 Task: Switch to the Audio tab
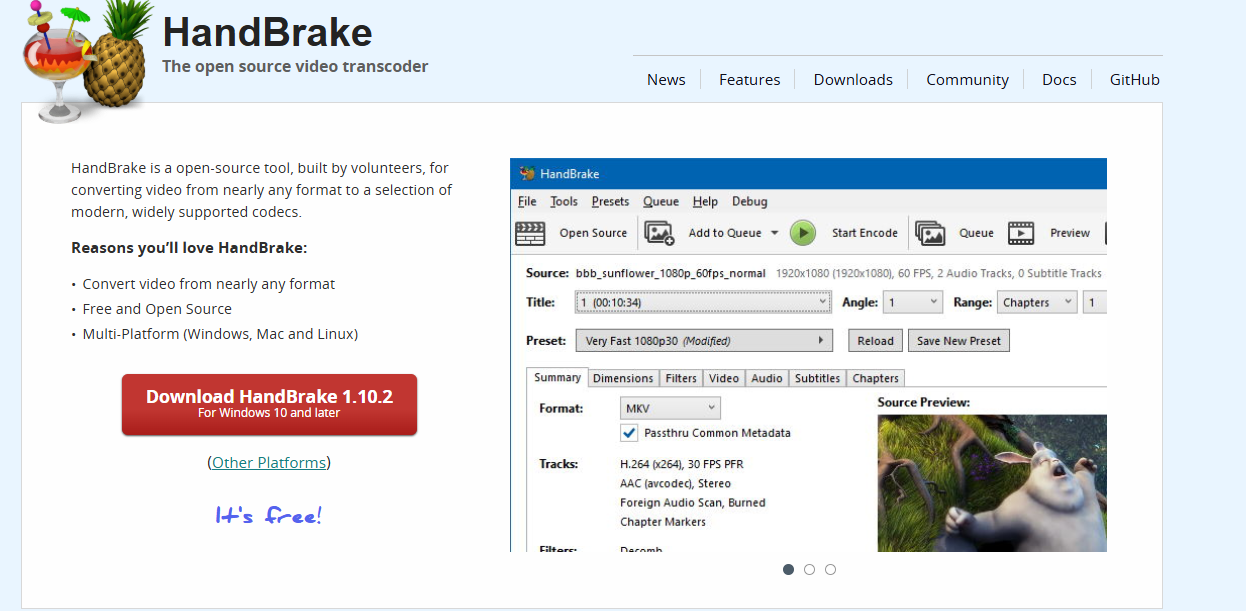click(767, 378)
